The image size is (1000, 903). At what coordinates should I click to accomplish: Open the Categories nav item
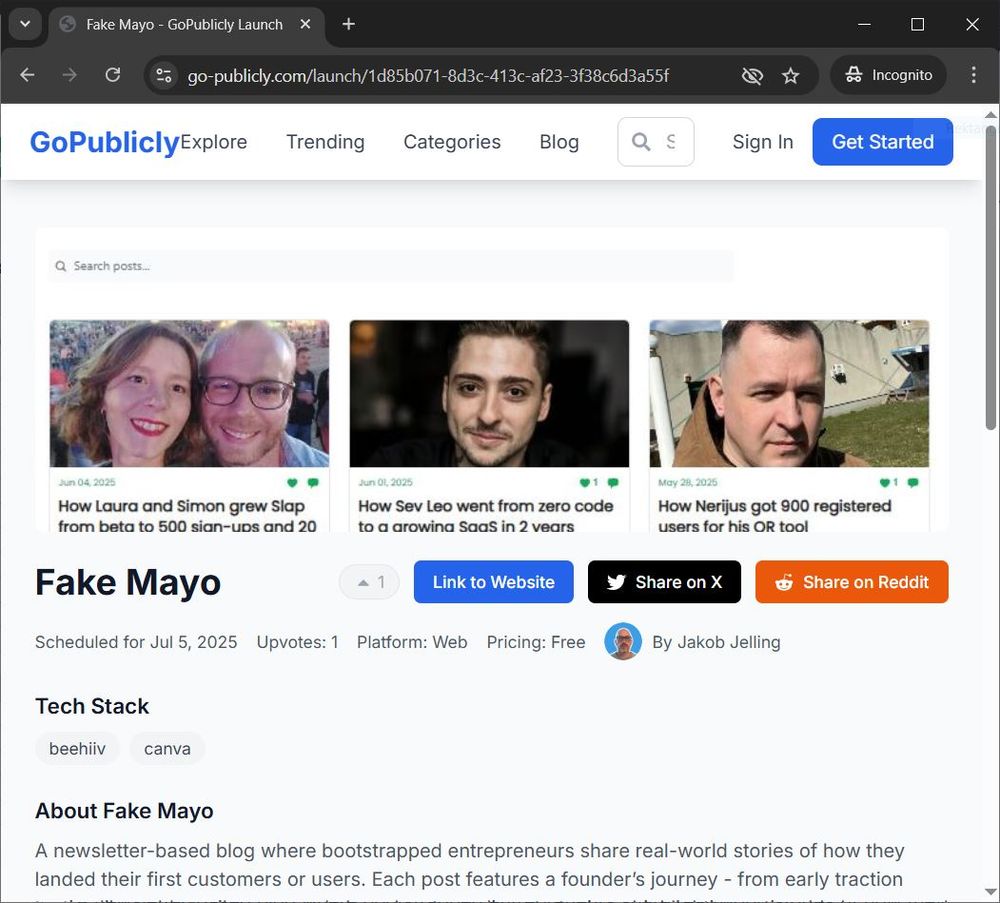452,142
